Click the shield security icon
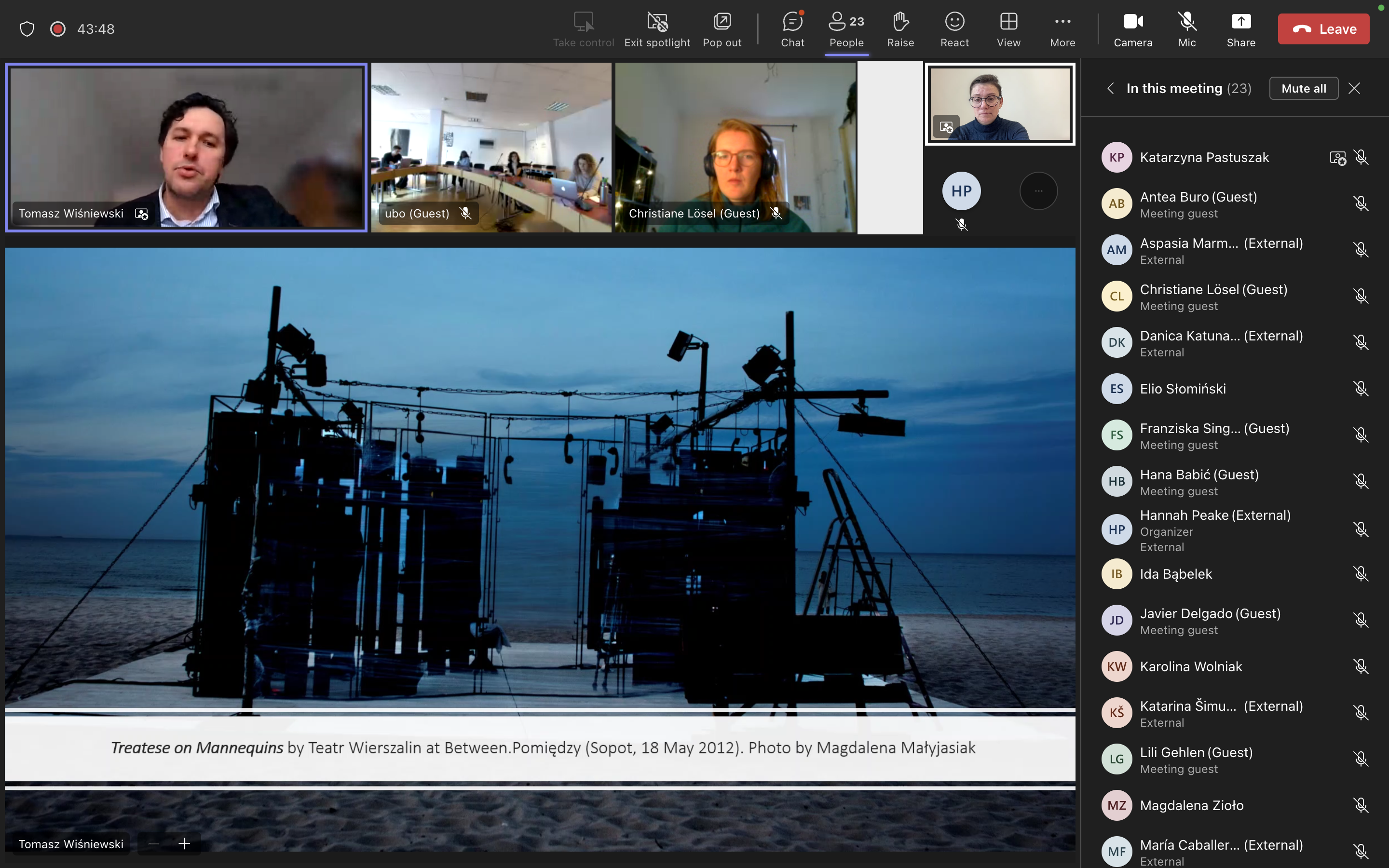The image size is (1389, 868). [27, 29]
